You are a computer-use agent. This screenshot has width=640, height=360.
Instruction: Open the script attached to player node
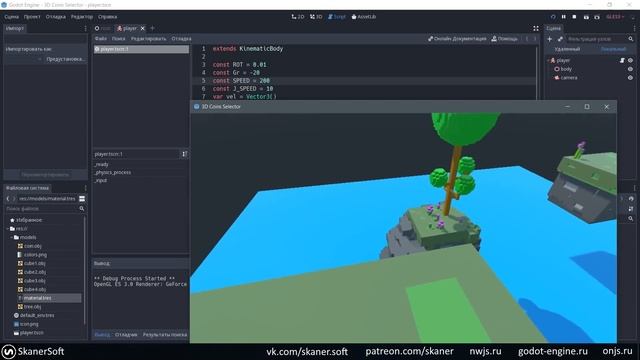622,60
